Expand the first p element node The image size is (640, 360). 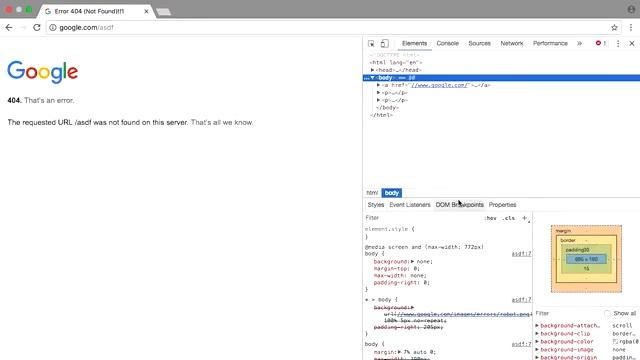pos(379,93)
